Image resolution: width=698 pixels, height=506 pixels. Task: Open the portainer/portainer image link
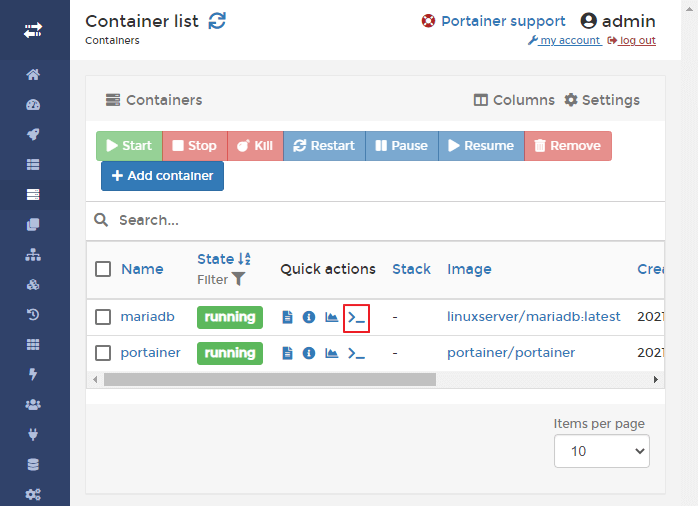click(x=511, y=353)
